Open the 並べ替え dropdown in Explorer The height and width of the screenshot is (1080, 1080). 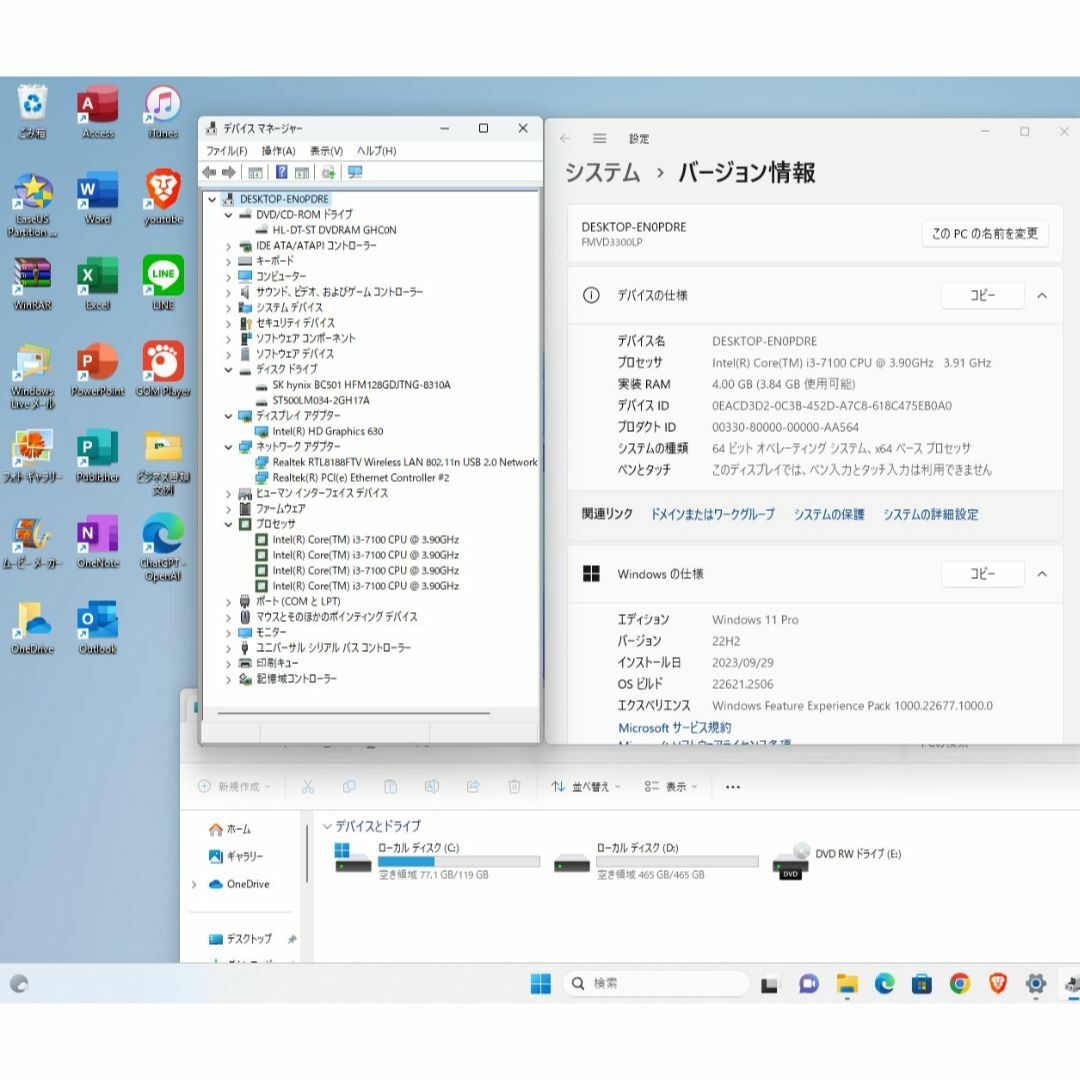585,787
